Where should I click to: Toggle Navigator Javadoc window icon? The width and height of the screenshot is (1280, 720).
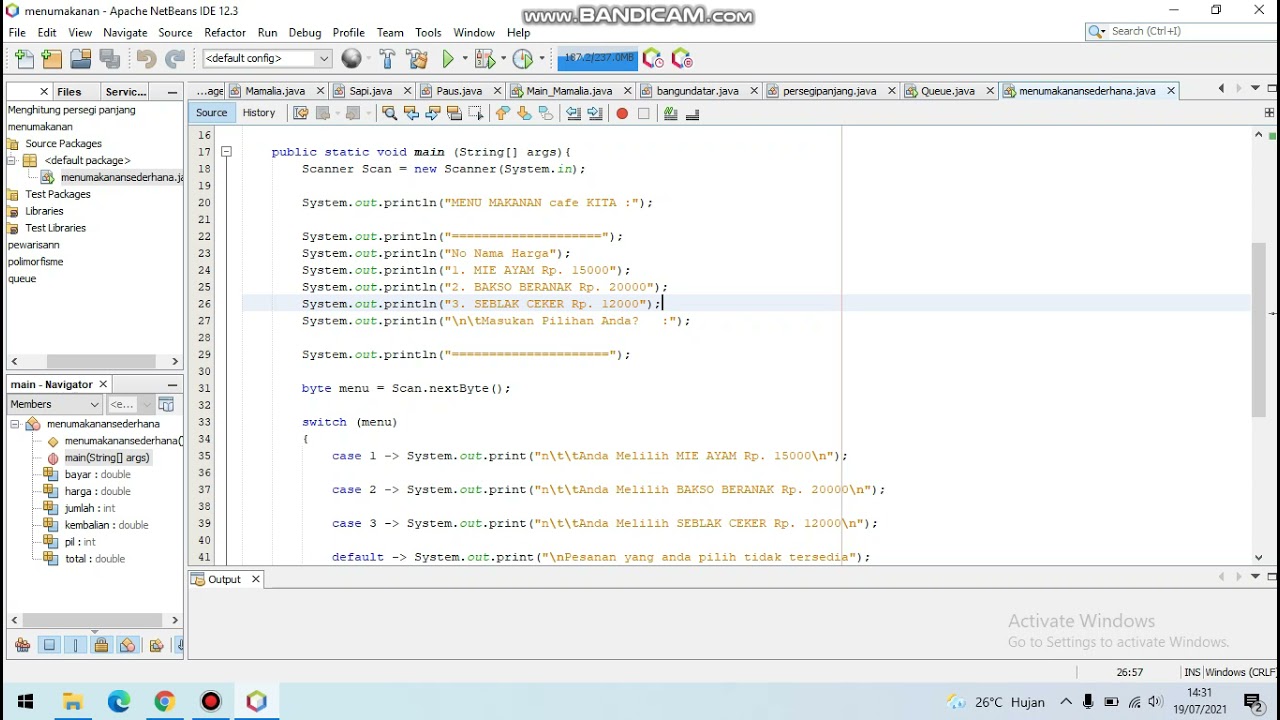point(166,404)
